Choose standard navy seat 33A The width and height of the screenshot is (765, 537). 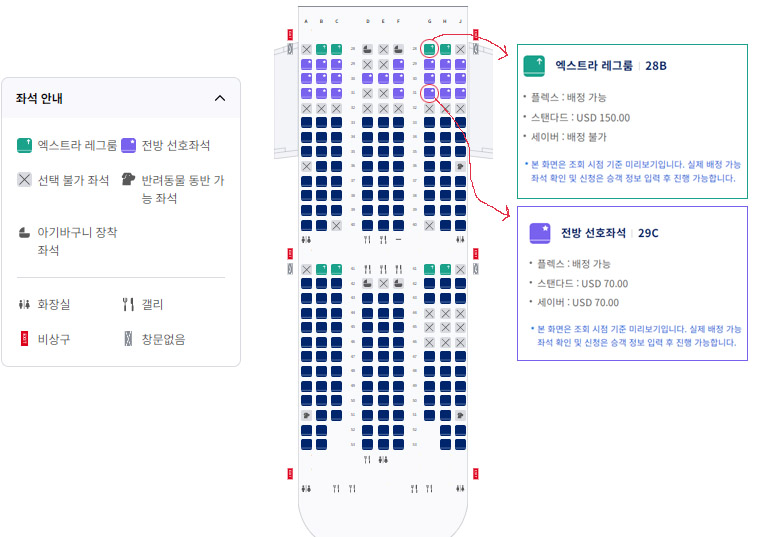click(x=306, y=122)
